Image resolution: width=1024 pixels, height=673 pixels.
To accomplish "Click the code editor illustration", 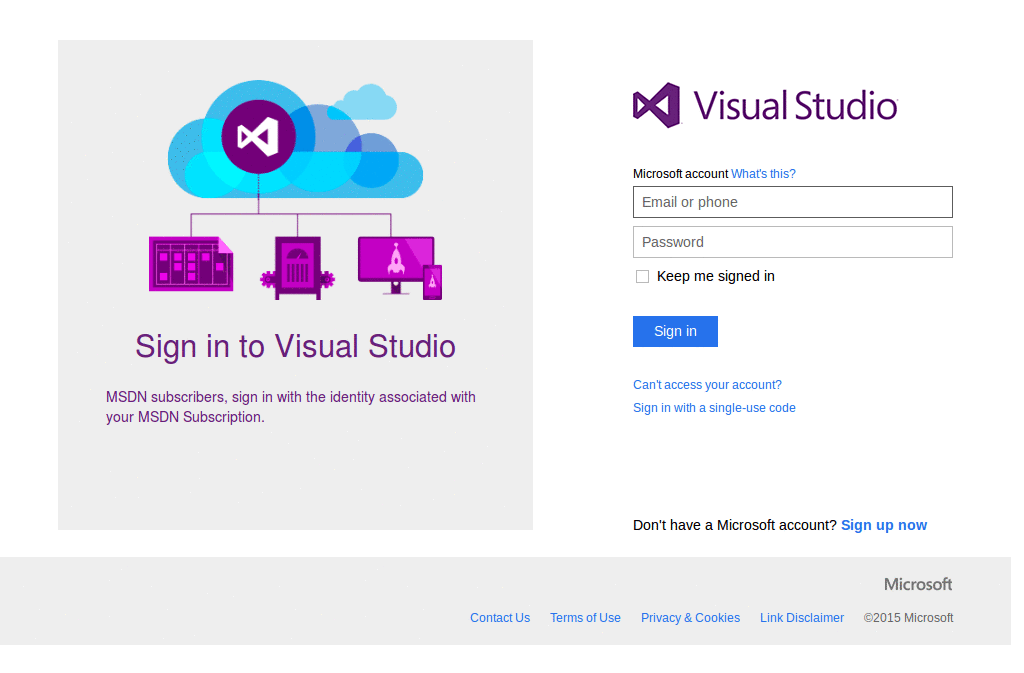I will tap(190, 265).
